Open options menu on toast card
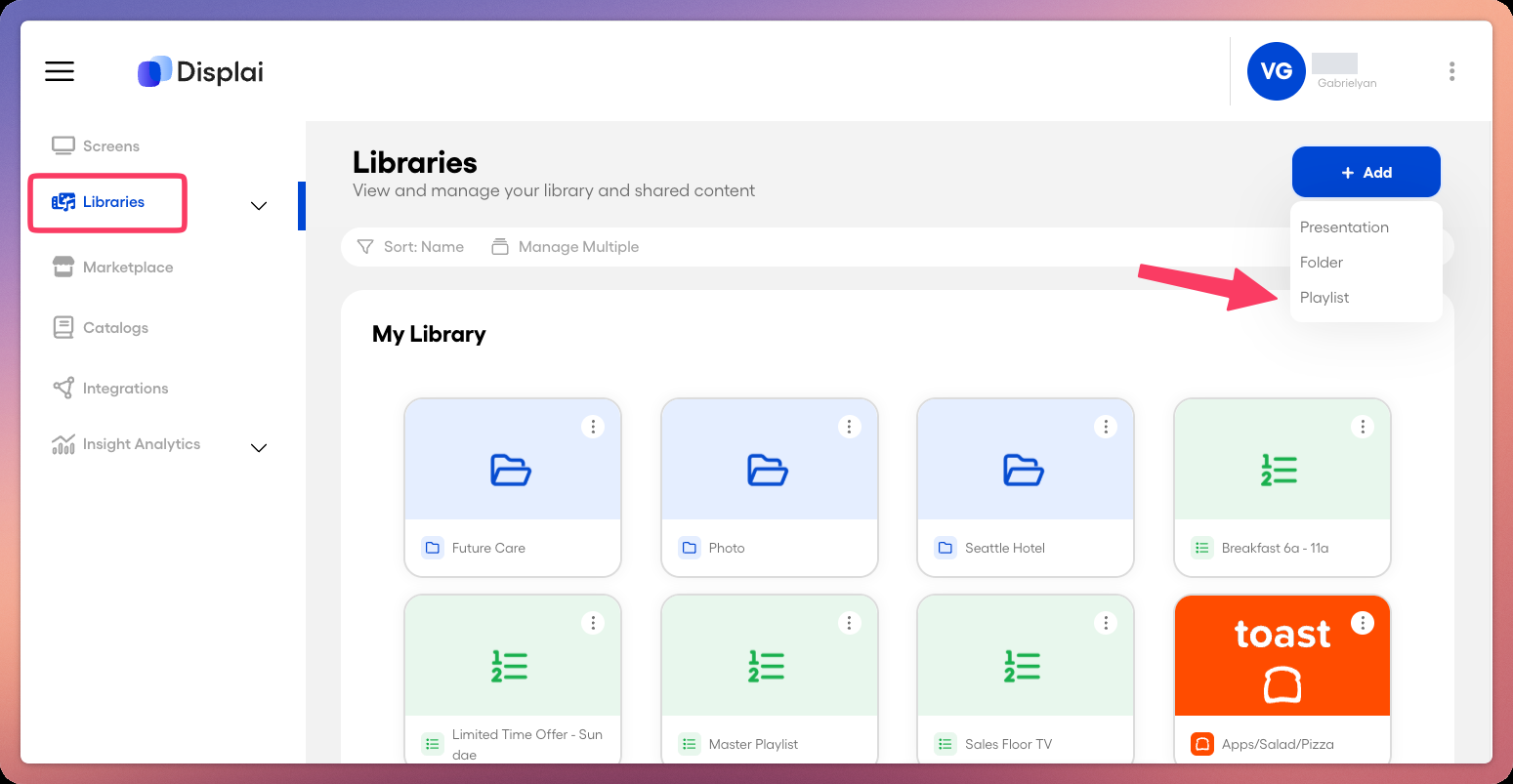The width and height of the screenshot is (1513, 784). (x=1363, y=623)
